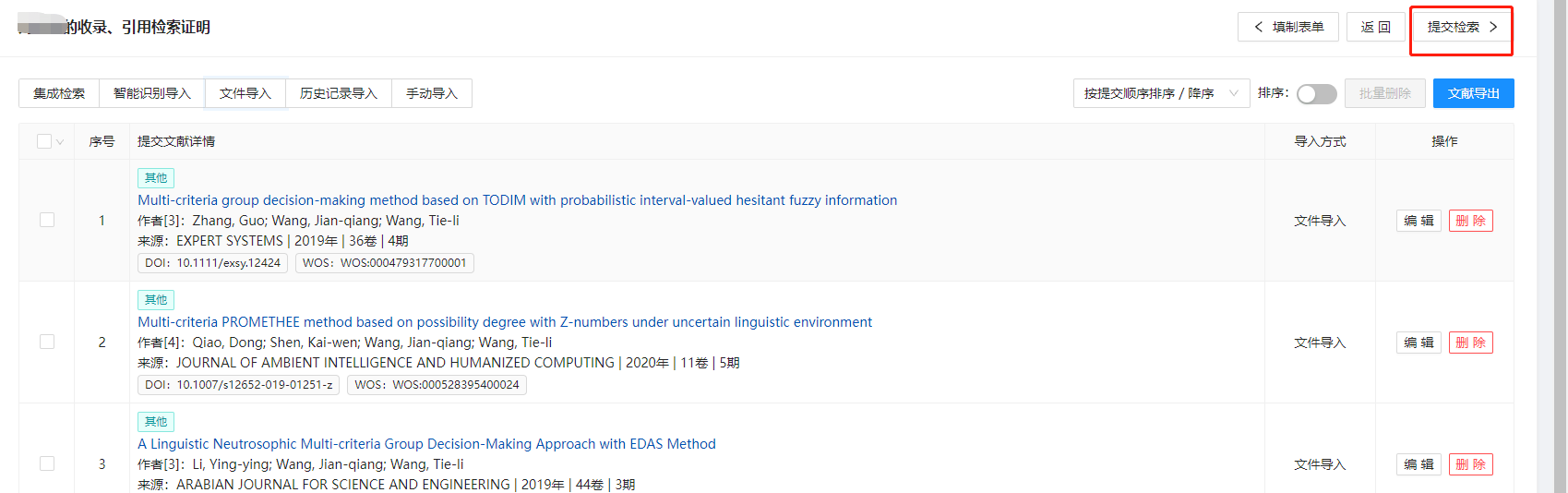The width and height of the screenshot is (1568, 493).
Task: Click the 其他 tag on record 3
Action: tap(156, 422)
